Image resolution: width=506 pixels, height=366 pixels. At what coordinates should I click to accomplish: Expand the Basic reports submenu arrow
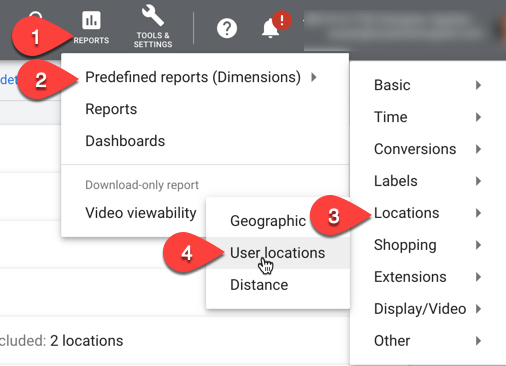478,85
